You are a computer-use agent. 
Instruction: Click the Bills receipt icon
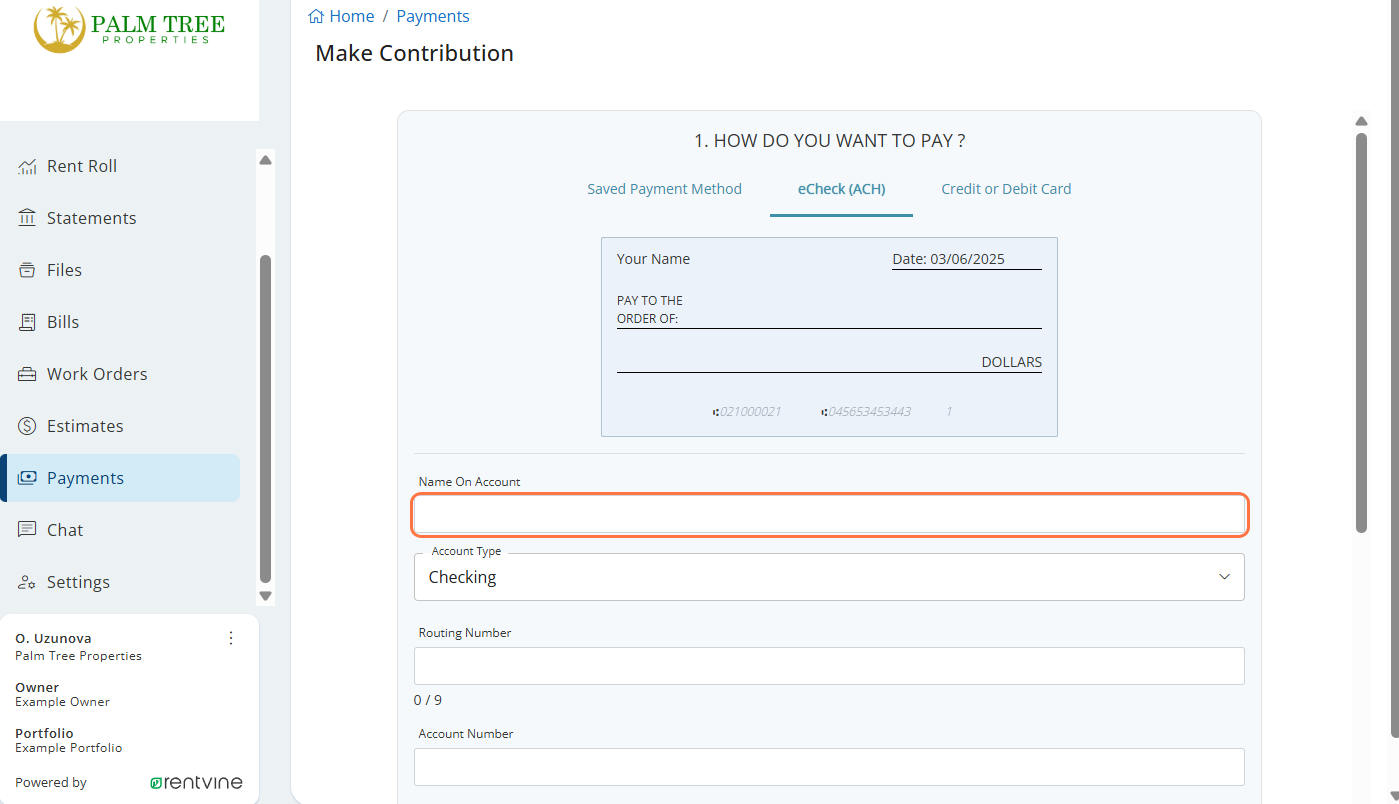[x=27, y=322]
